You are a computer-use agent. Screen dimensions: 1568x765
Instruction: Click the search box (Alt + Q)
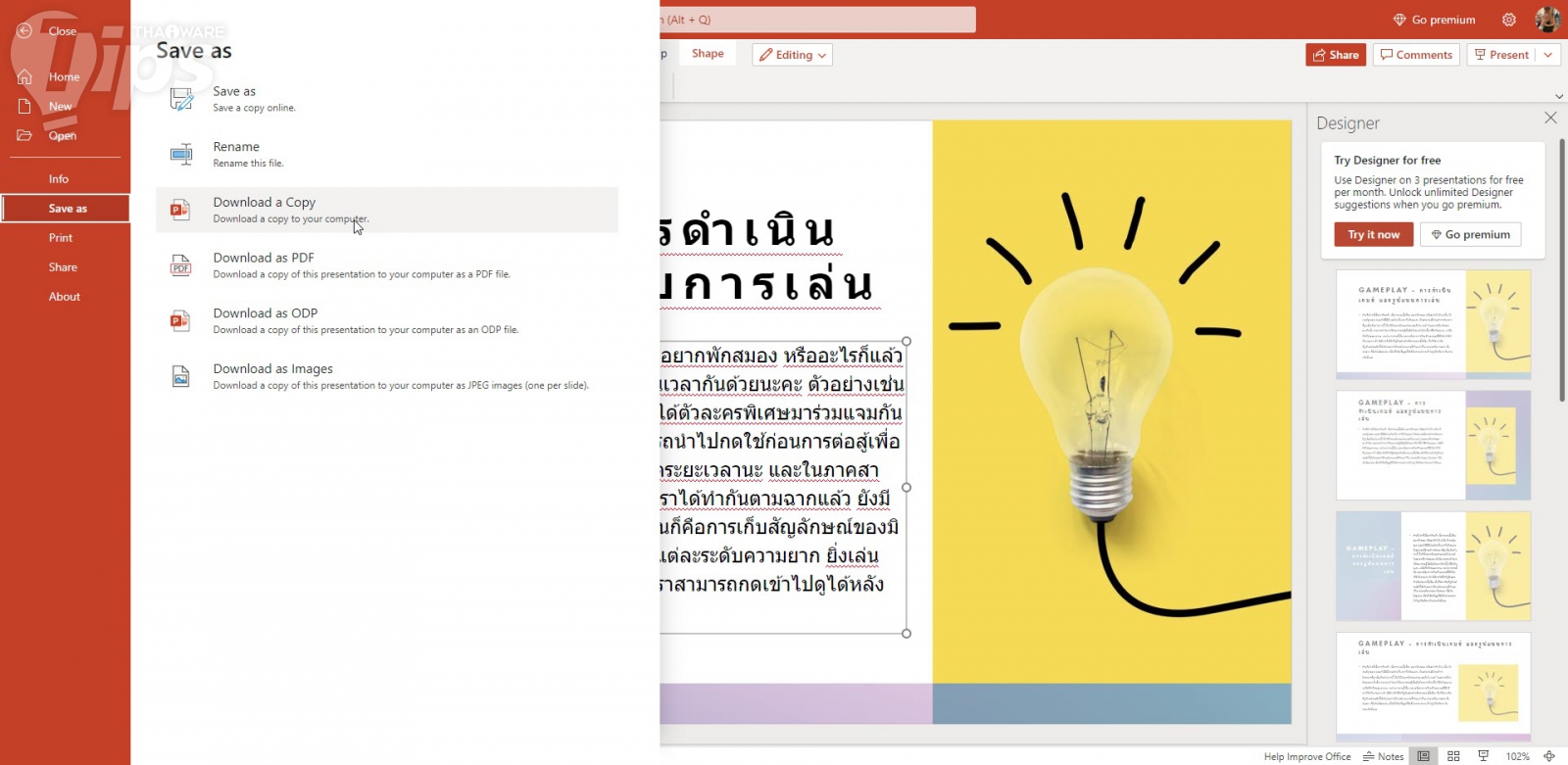pos(817,20)
